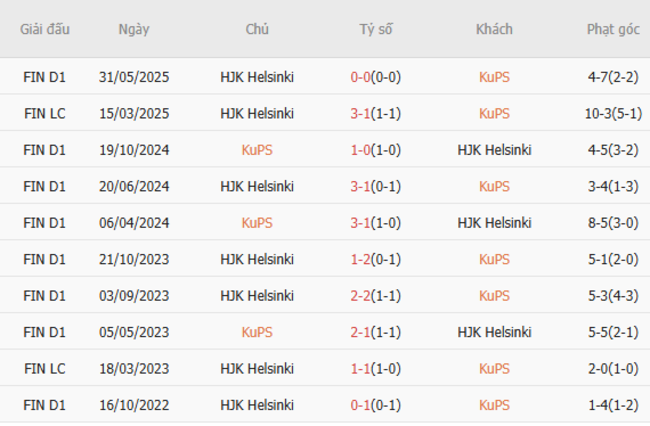Click the 'Phạt góc' column header
This screenshot has height=426, width=650.
point(613,29)
